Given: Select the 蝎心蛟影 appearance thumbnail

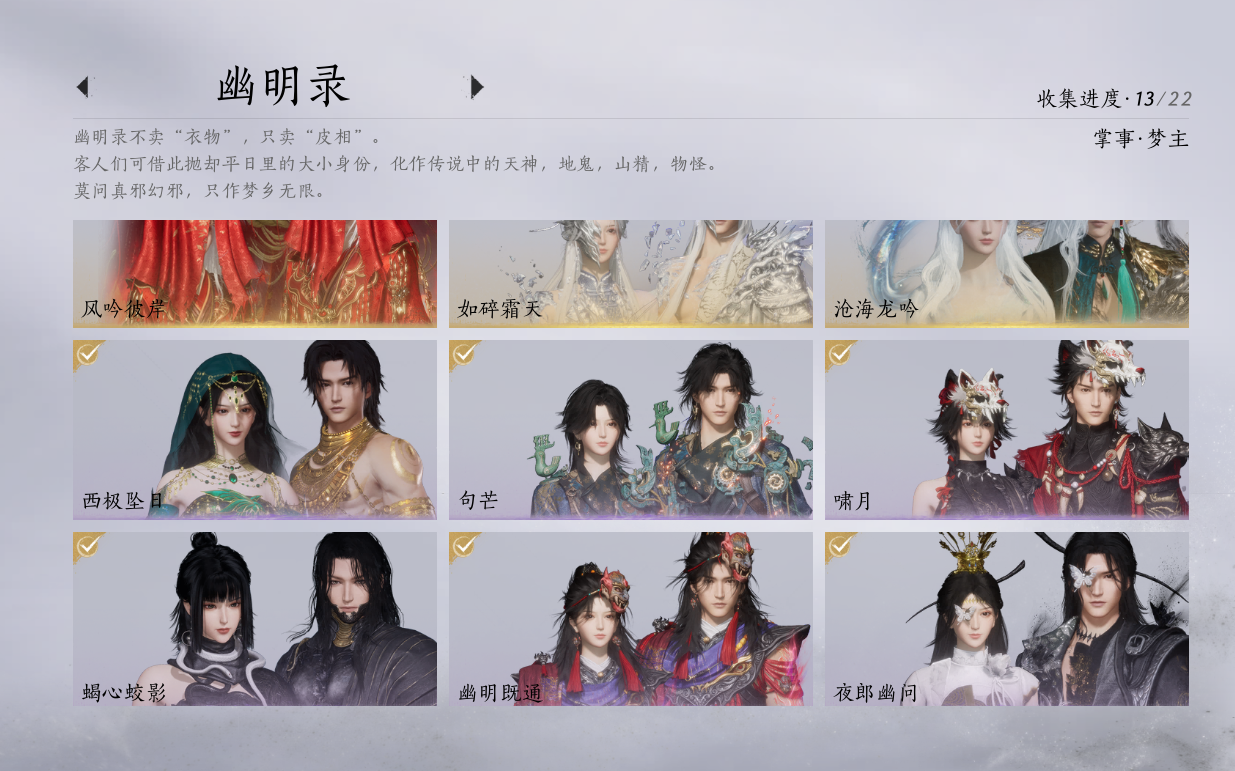Looking at the screenshot, I should pos(255,619).
